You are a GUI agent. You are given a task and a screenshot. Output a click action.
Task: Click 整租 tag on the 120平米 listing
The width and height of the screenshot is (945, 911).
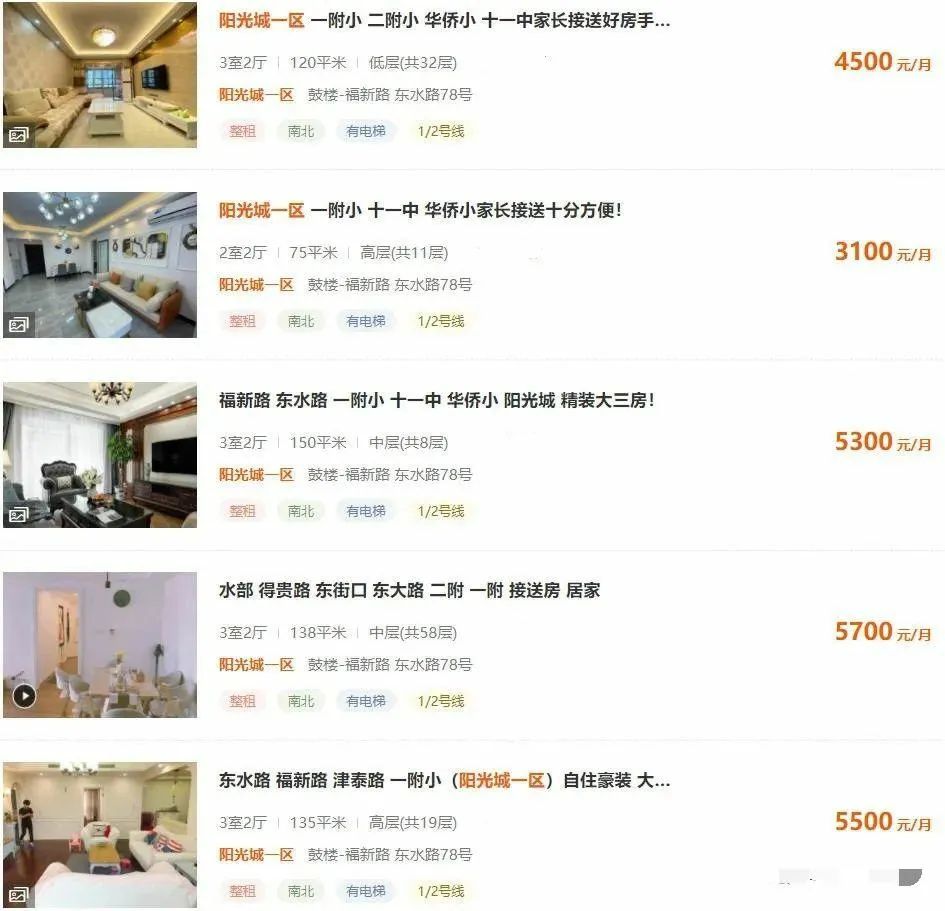click(242, 131)
